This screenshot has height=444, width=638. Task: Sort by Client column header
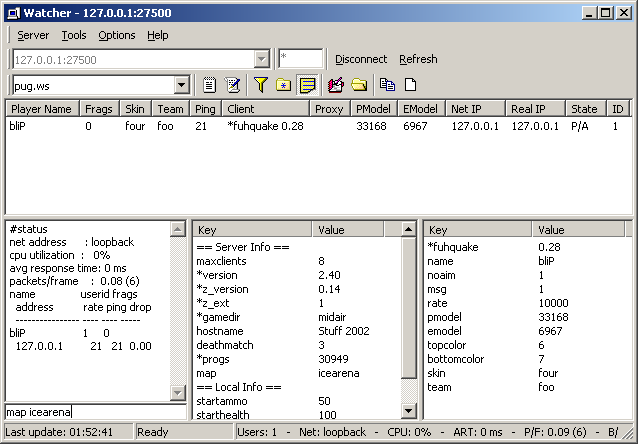pyautogui.click(x=265, y=109)
